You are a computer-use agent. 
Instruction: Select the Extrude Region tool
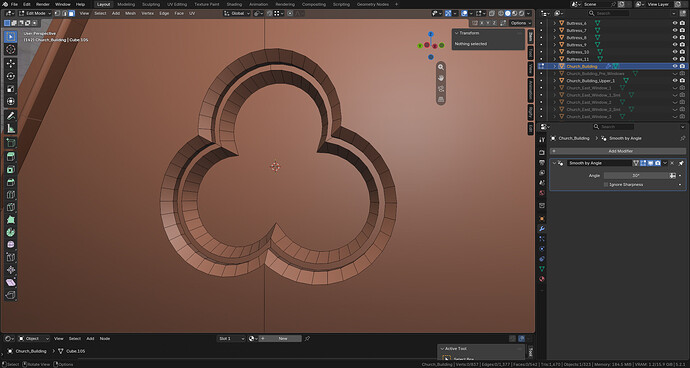coord(11,157)
